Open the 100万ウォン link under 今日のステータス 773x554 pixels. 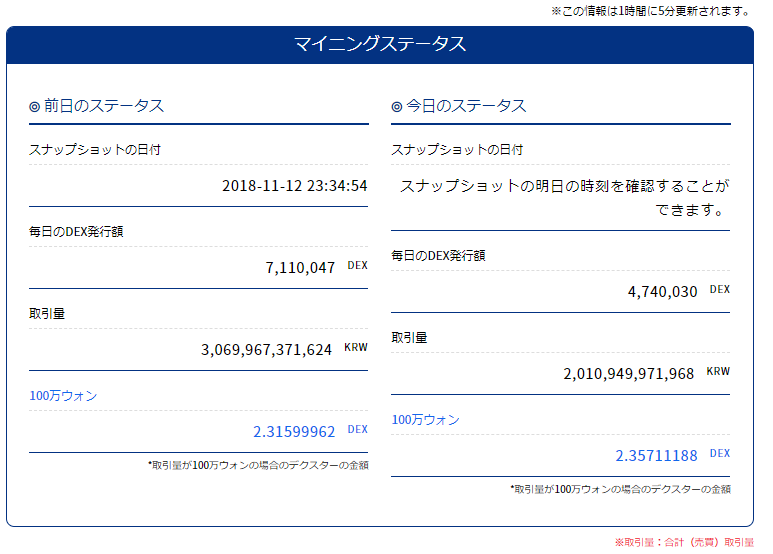(426, 420)
